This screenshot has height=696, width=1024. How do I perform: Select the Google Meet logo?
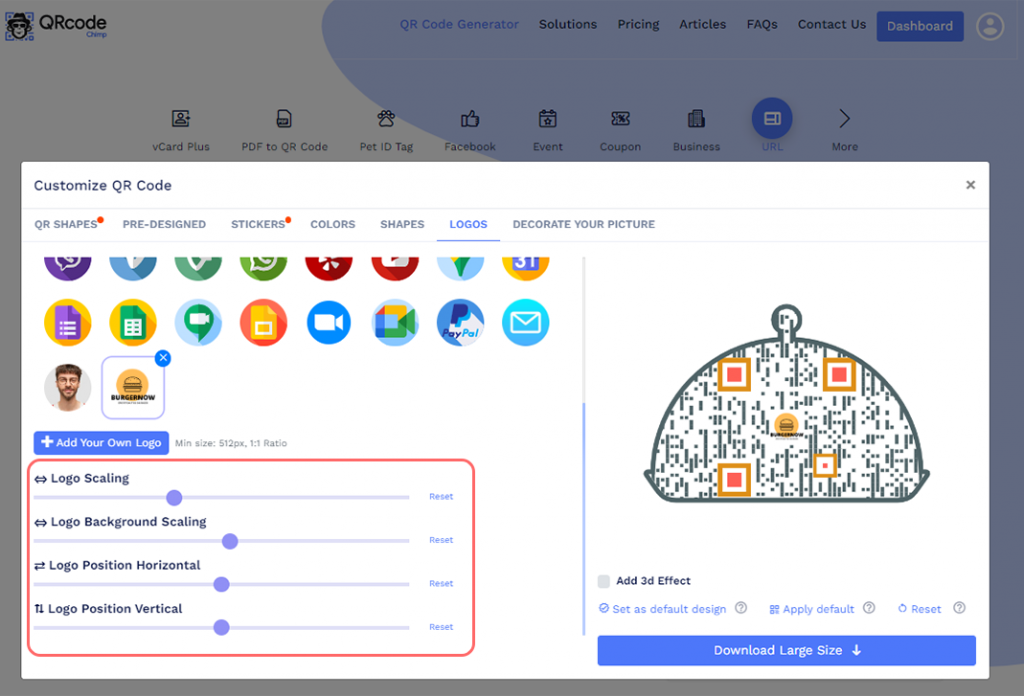pyautogui.click(x=395, y=323)
